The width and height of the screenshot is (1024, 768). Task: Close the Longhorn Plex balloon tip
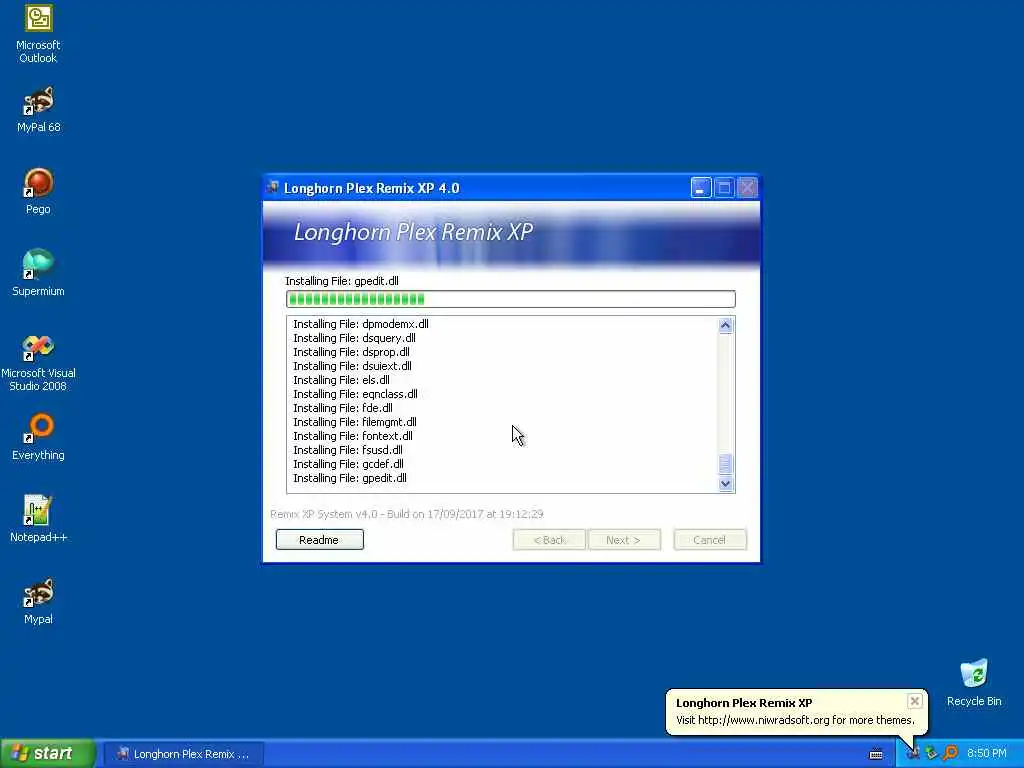pyautogui.click(x=914, y=701)
